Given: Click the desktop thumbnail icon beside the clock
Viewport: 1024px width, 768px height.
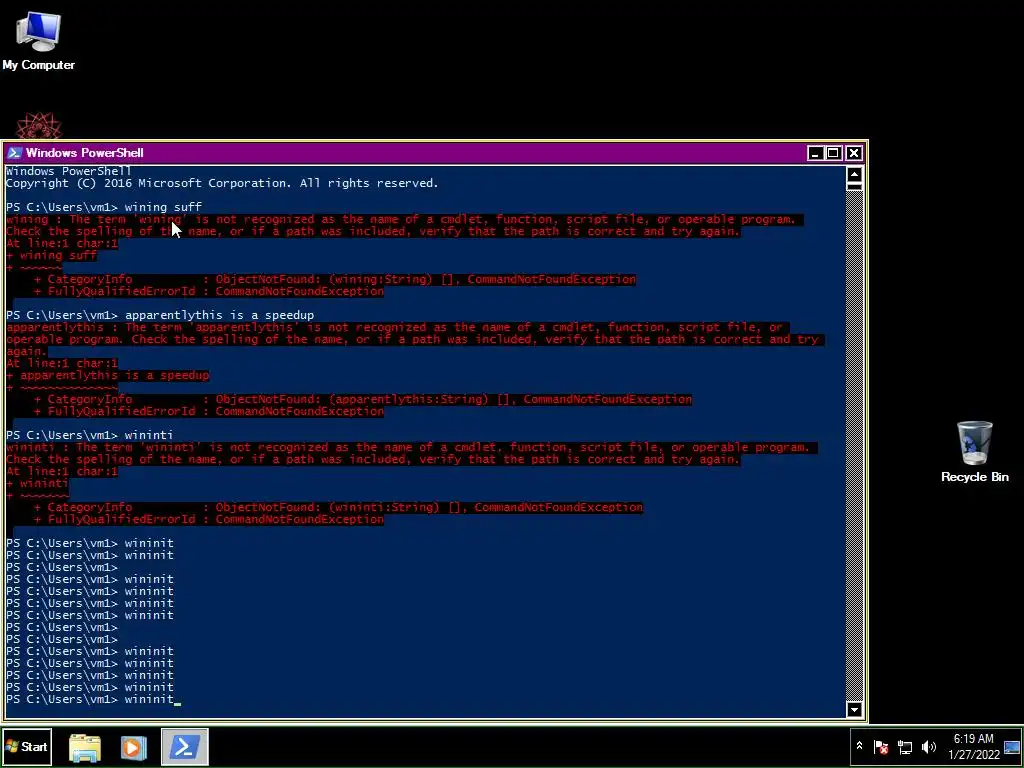Looking at the screenshot, I should [x=1012, y=747].
